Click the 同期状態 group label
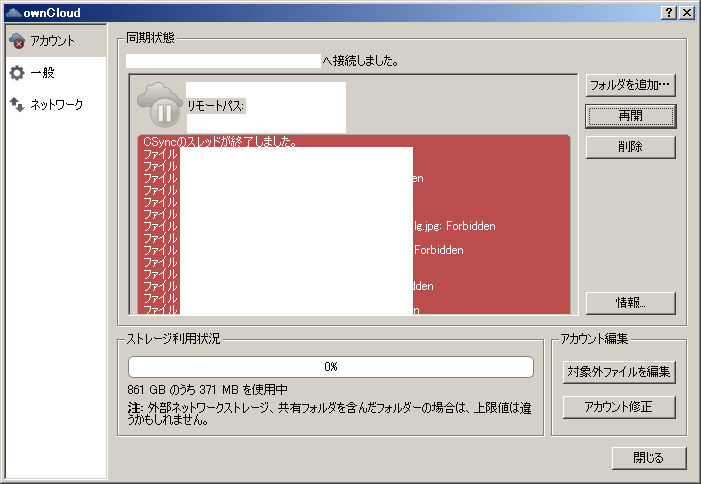701x484 pixels. (150, 38)
